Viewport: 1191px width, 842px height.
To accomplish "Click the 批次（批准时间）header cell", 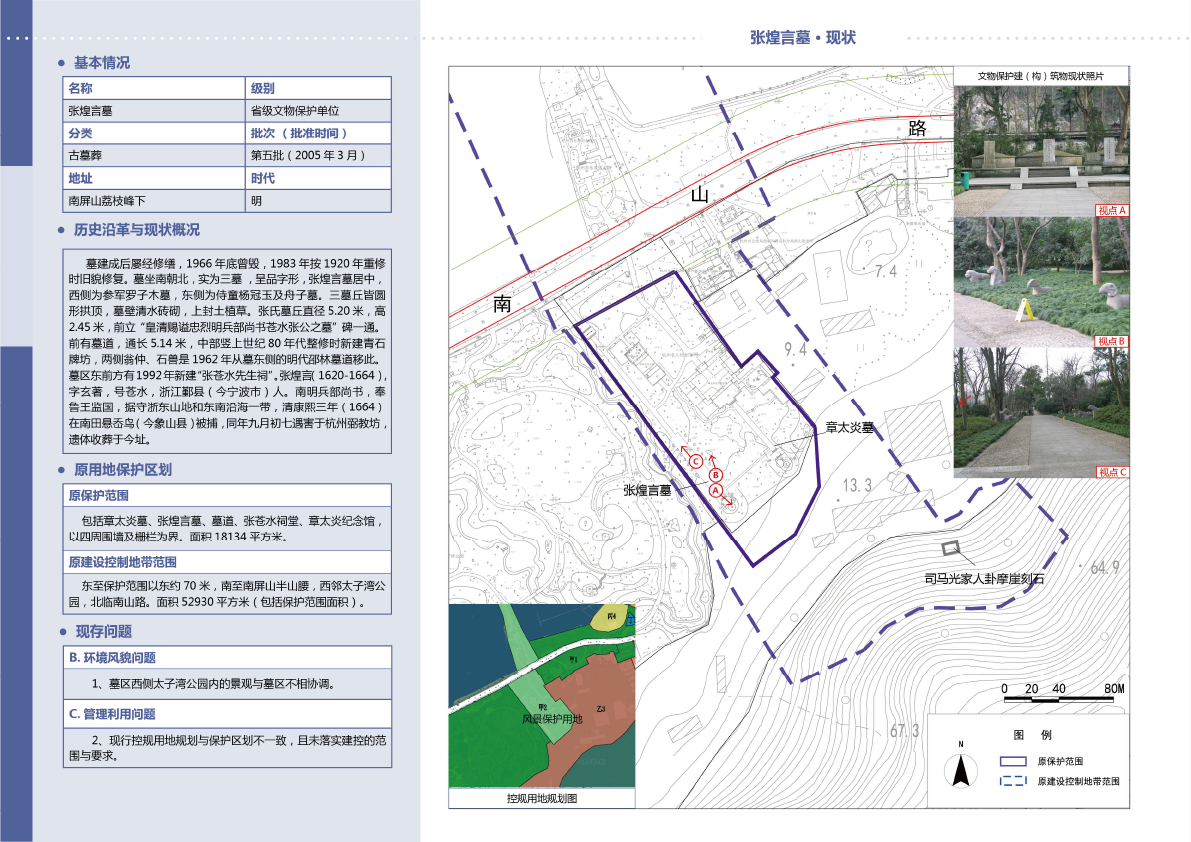I will [x=318, y=133].
